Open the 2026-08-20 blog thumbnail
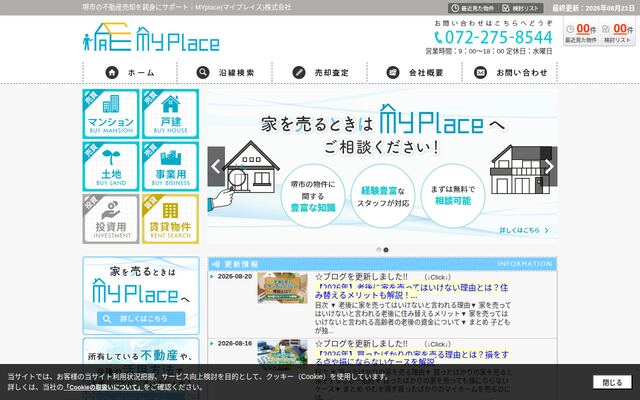Screen dimensions: 640x400 tap(282, 288)
